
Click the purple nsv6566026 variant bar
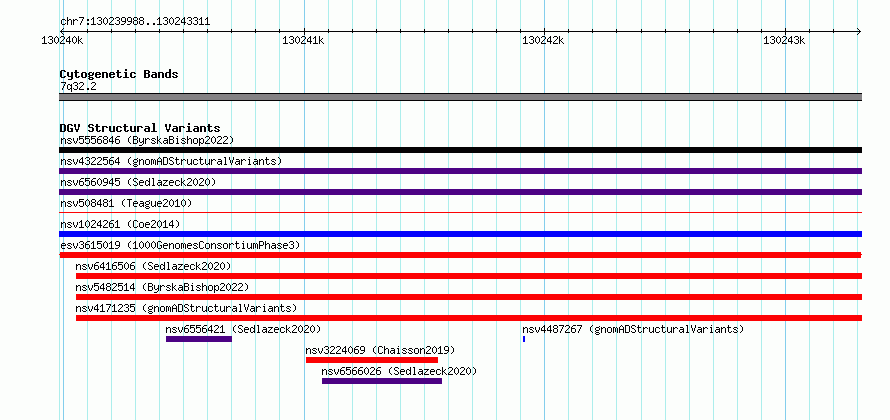point(381,381)
